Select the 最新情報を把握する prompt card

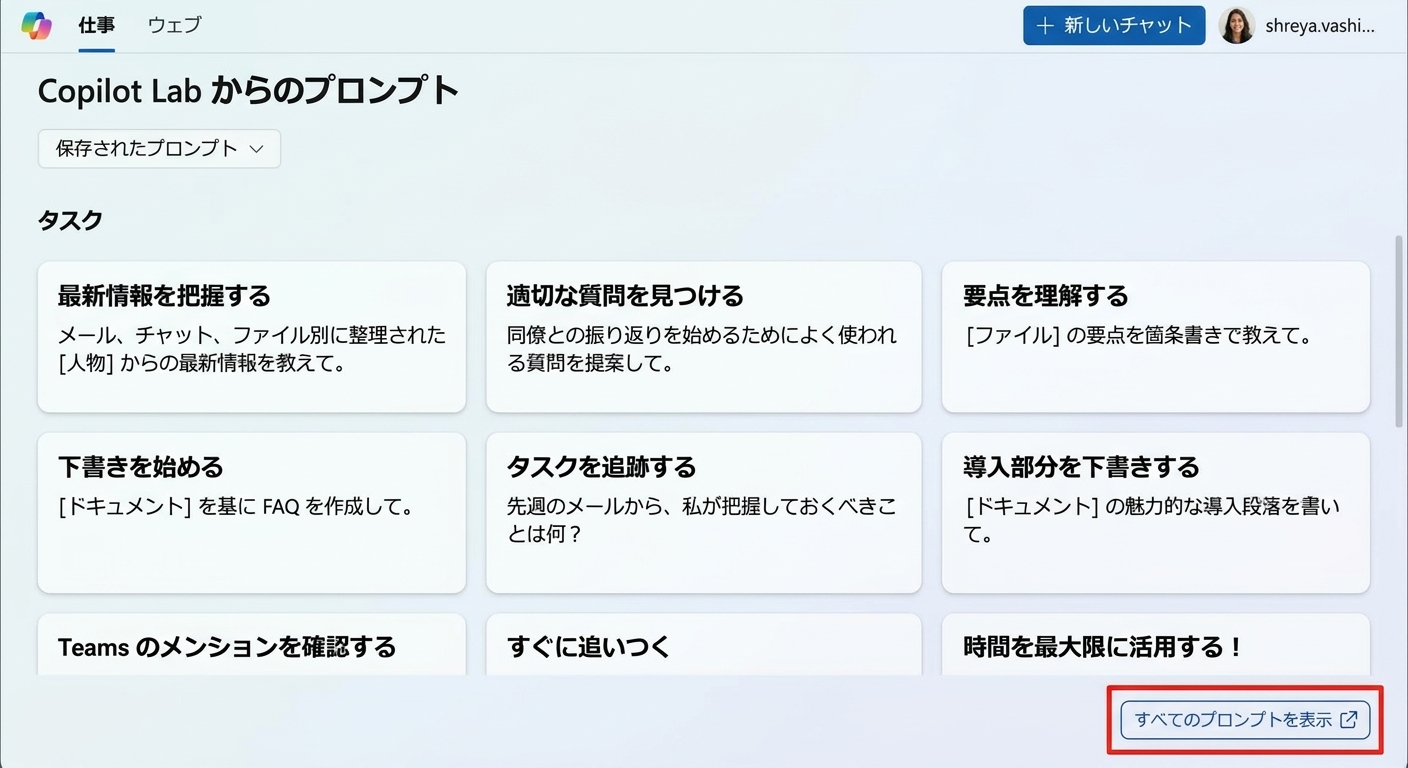pos(252,337)
